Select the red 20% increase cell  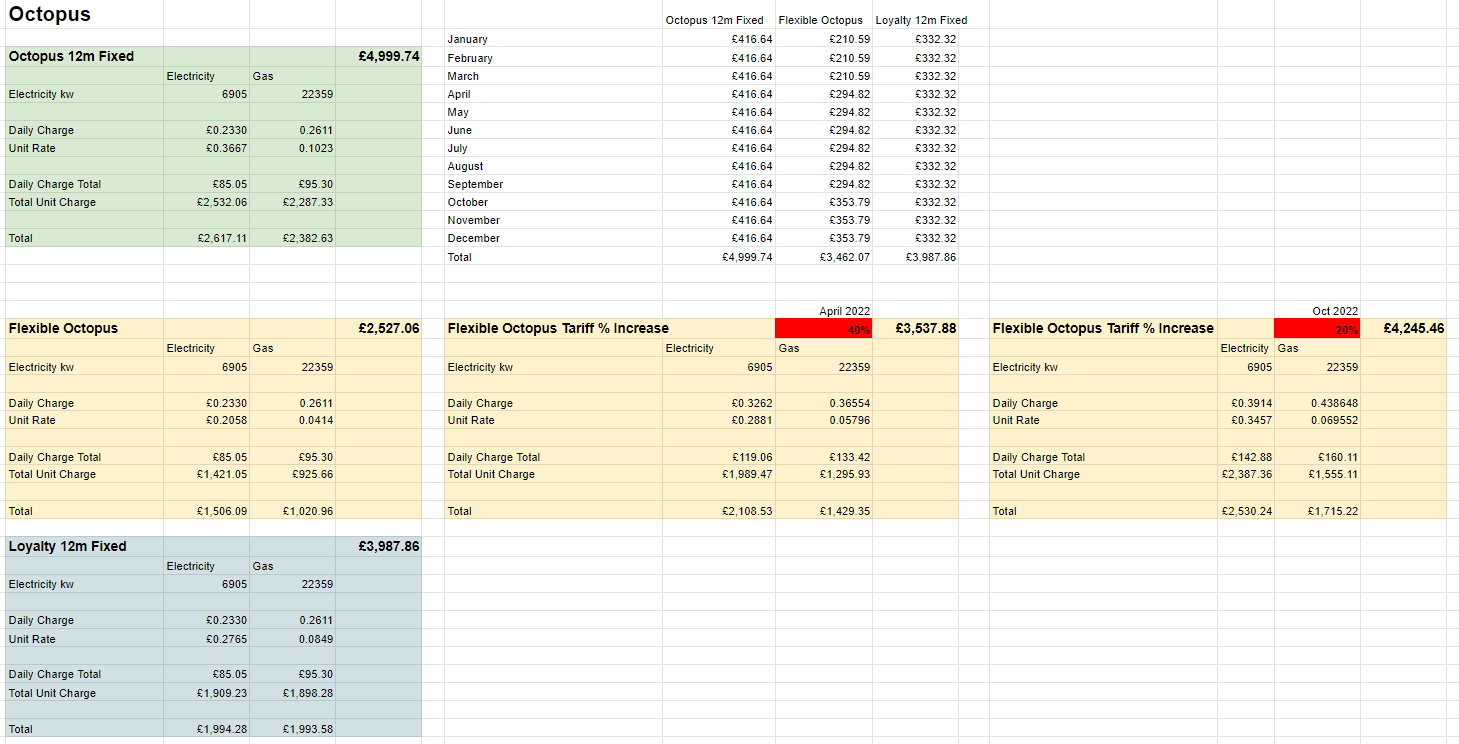point(1316,329)
